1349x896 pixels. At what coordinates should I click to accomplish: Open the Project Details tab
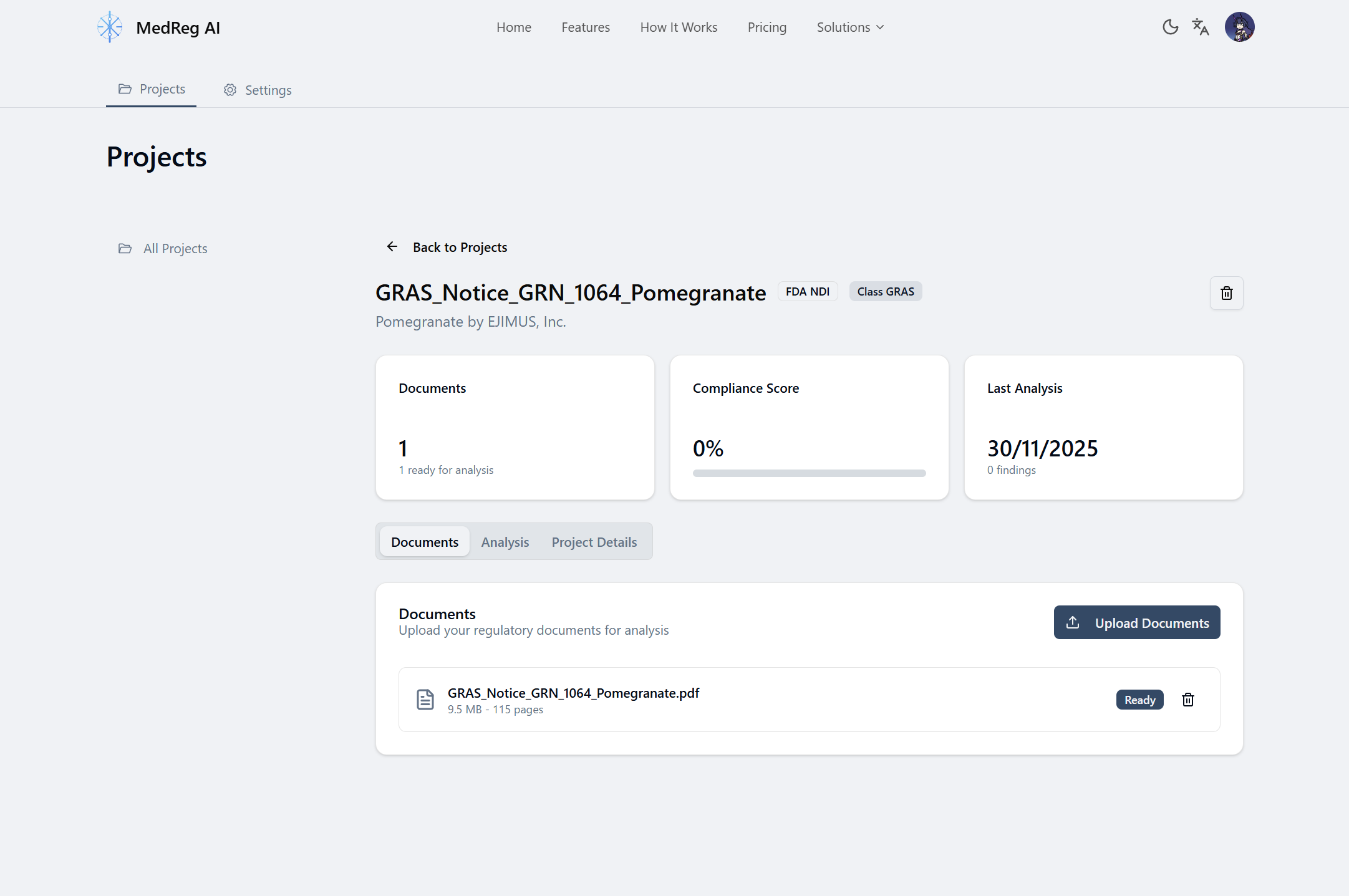coord(594,542)
